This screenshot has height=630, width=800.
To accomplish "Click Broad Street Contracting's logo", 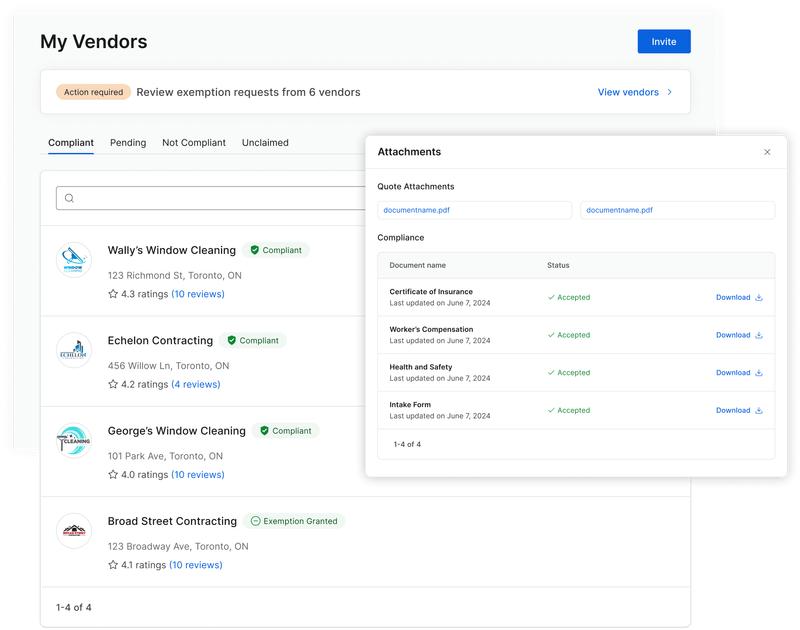I will (x=74, y=531).
